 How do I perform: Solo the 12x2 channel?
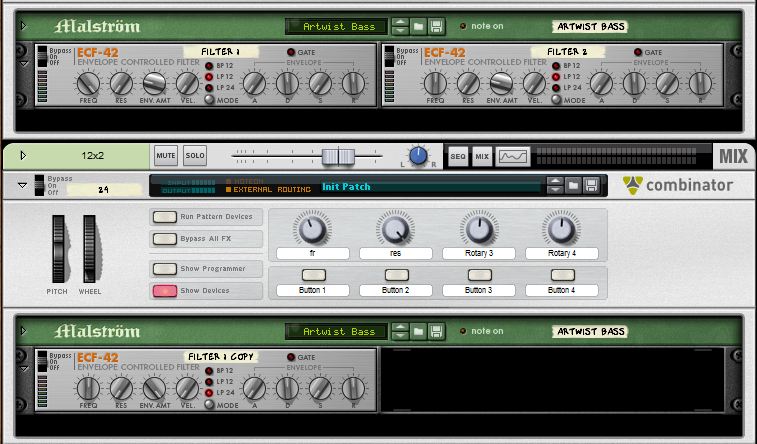point(195,156)
